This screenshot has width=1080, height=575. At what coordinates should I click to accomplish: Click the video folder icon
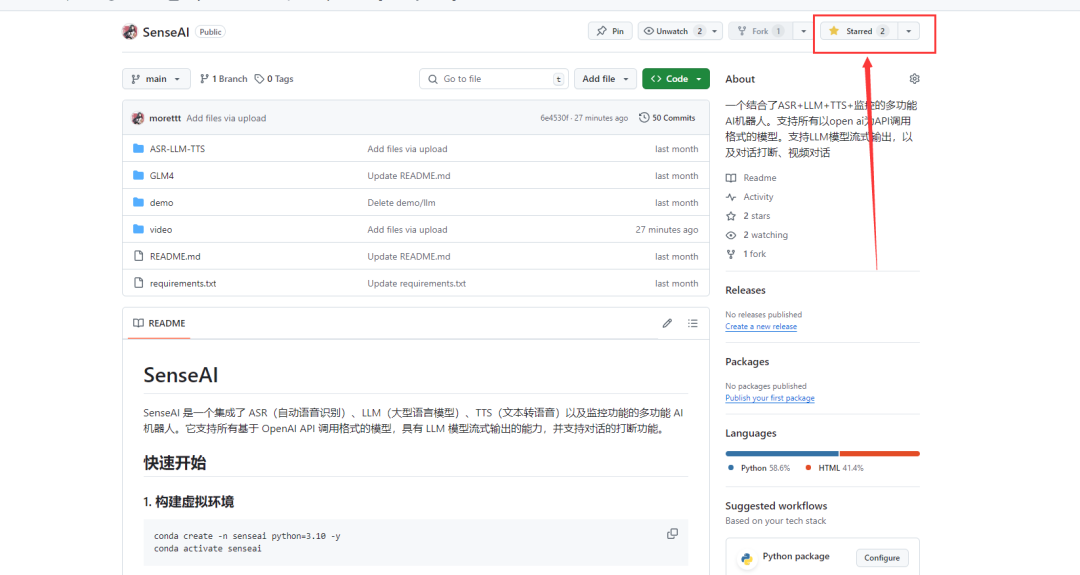[x=138, y=229]
